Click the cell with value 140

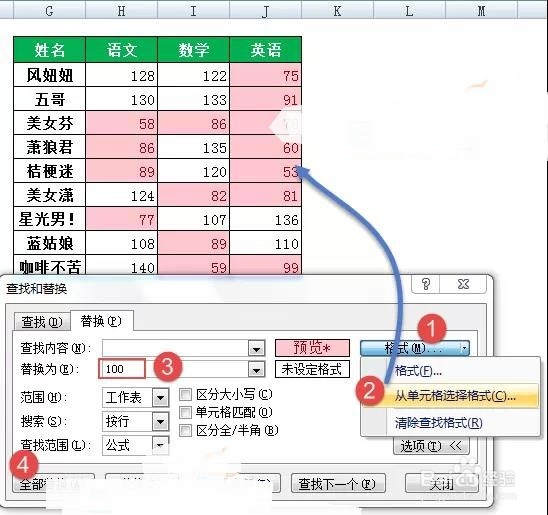coord(122,265)
